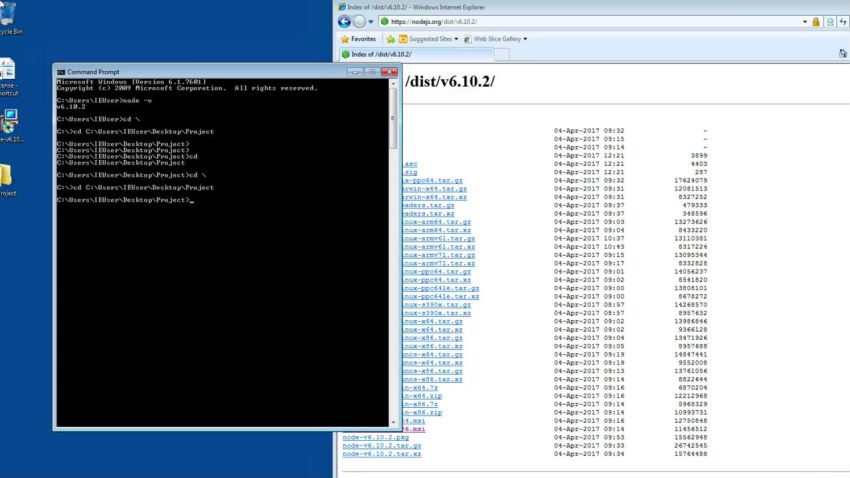Click file size value 15764488

[x=691, y=454]
